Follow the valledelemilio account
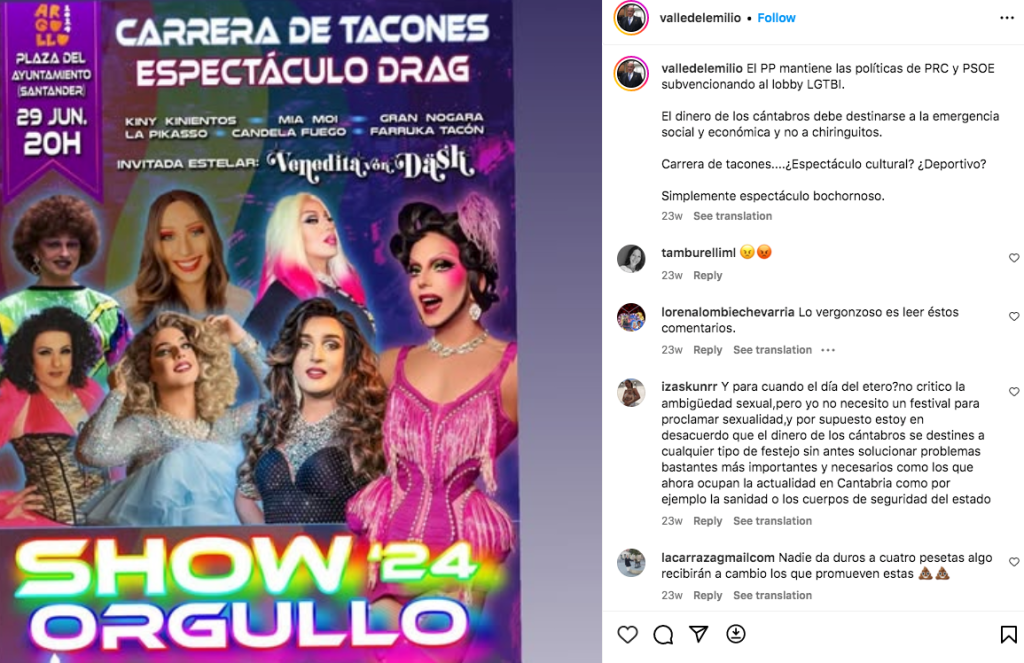The image size is (1024, 663). (x=776, y=18)
